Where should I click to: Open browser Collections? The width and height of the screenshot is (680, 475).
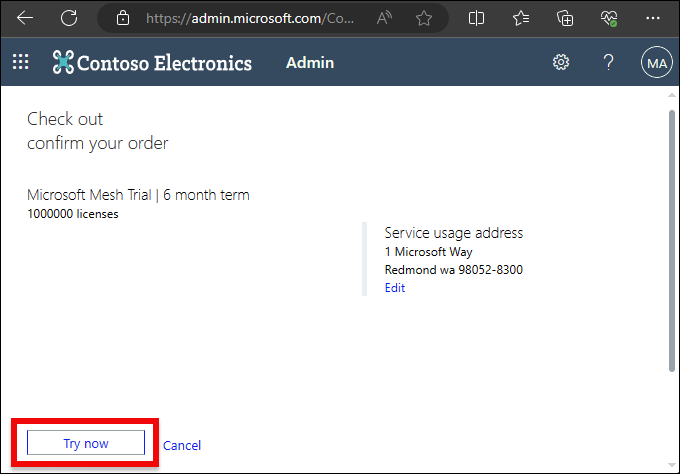565,18
